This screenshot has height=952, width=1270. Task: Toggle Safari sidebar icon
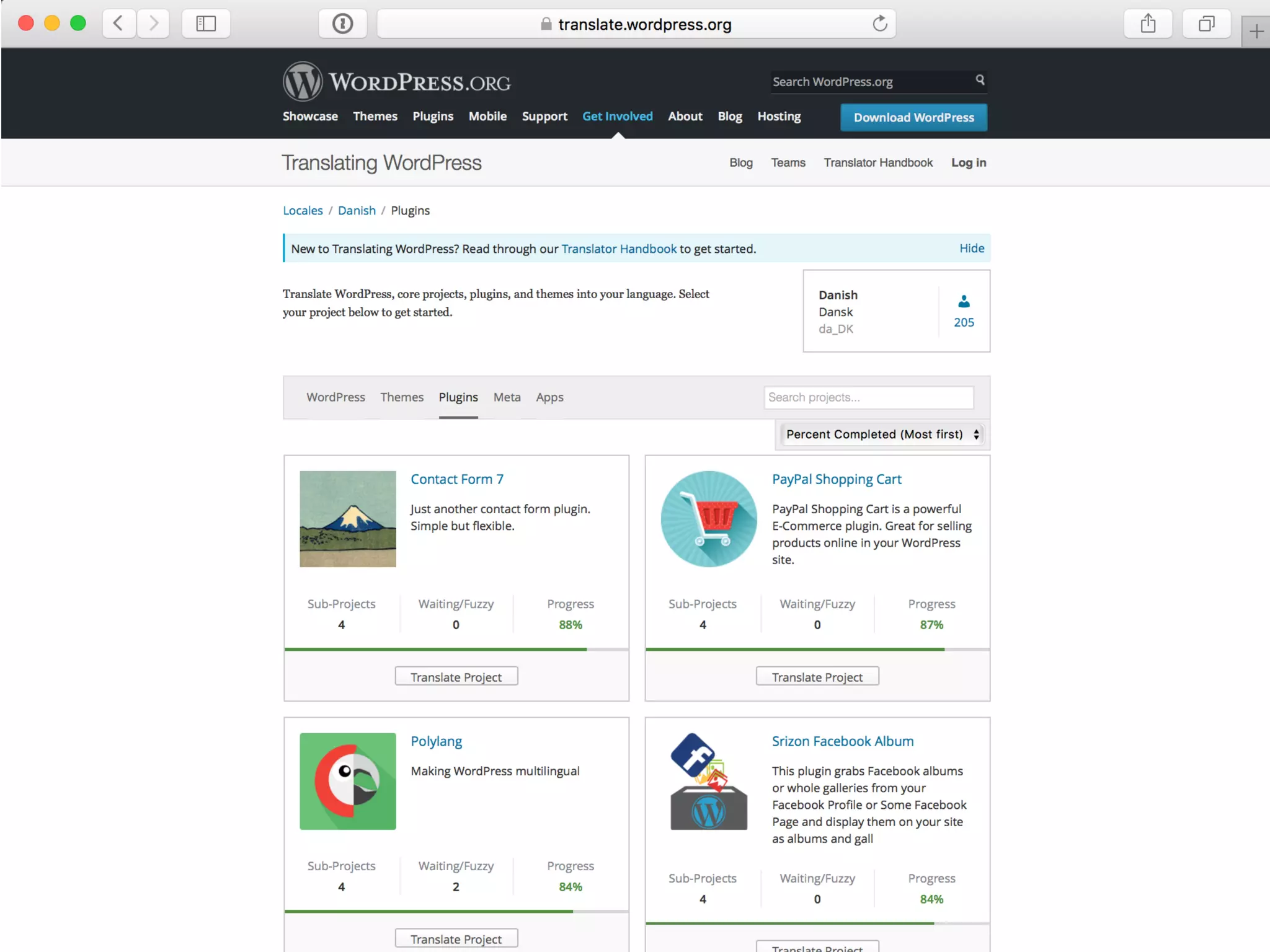click(205, 24)
